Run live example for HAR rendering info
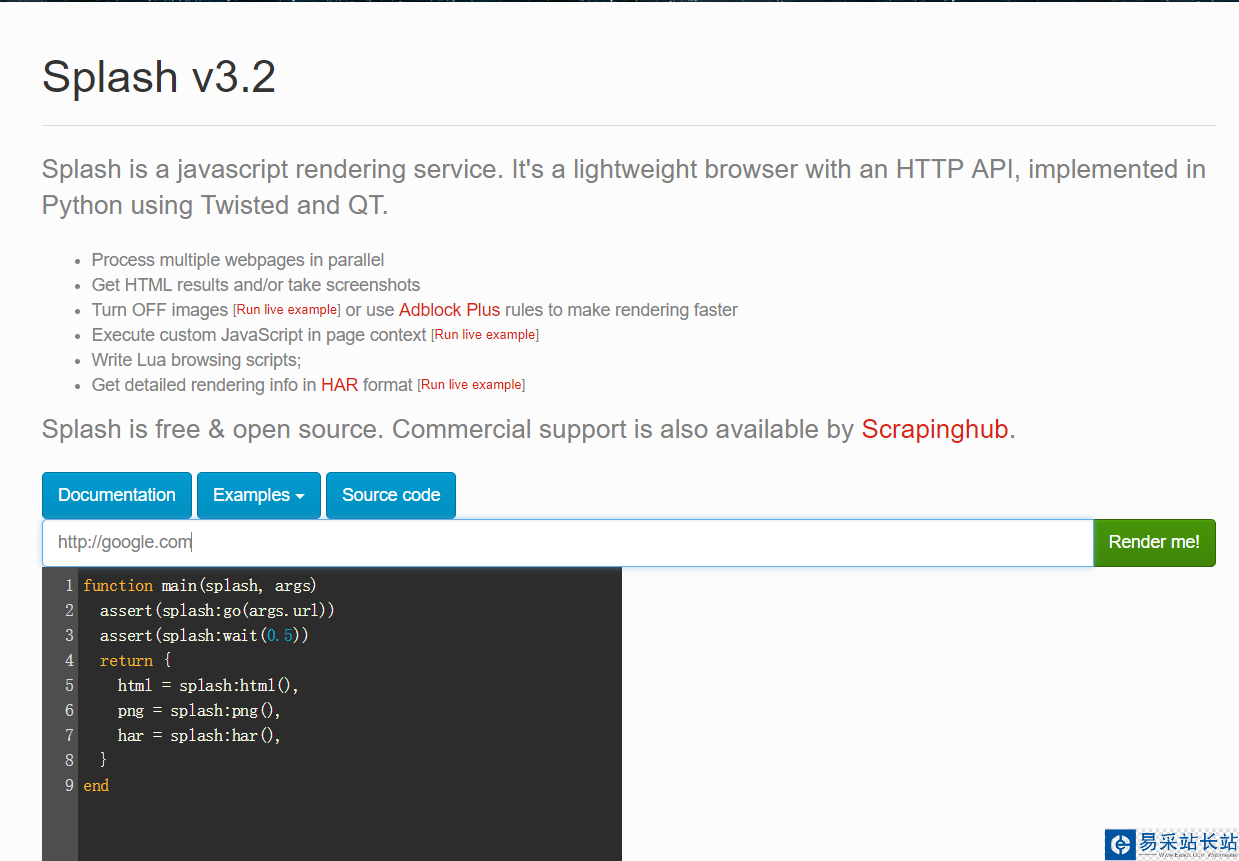 pos(471,385)
